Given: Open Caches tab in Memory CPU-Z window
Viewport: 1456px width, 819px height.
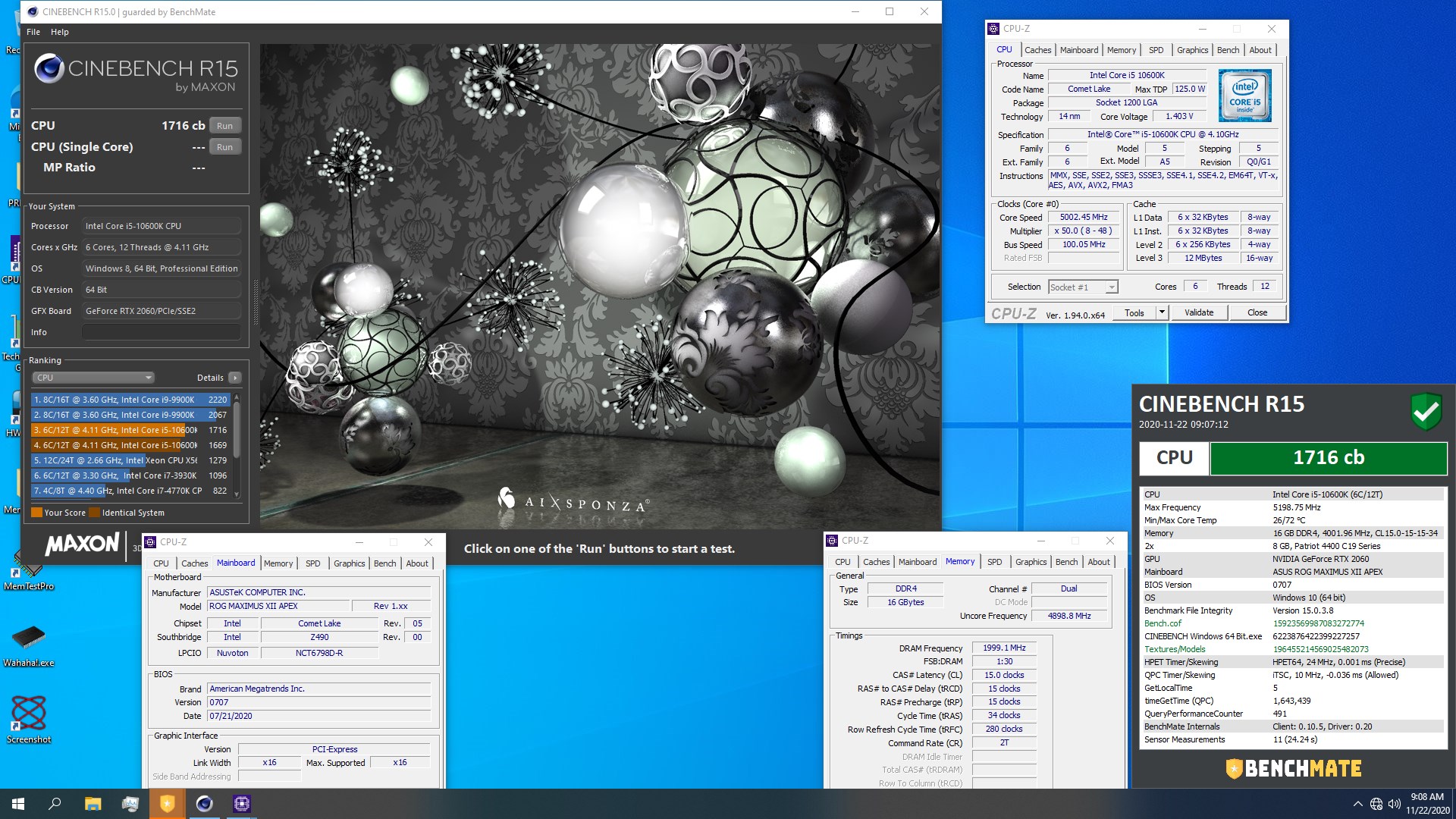Looking at the screenshot, I should 876,562.
